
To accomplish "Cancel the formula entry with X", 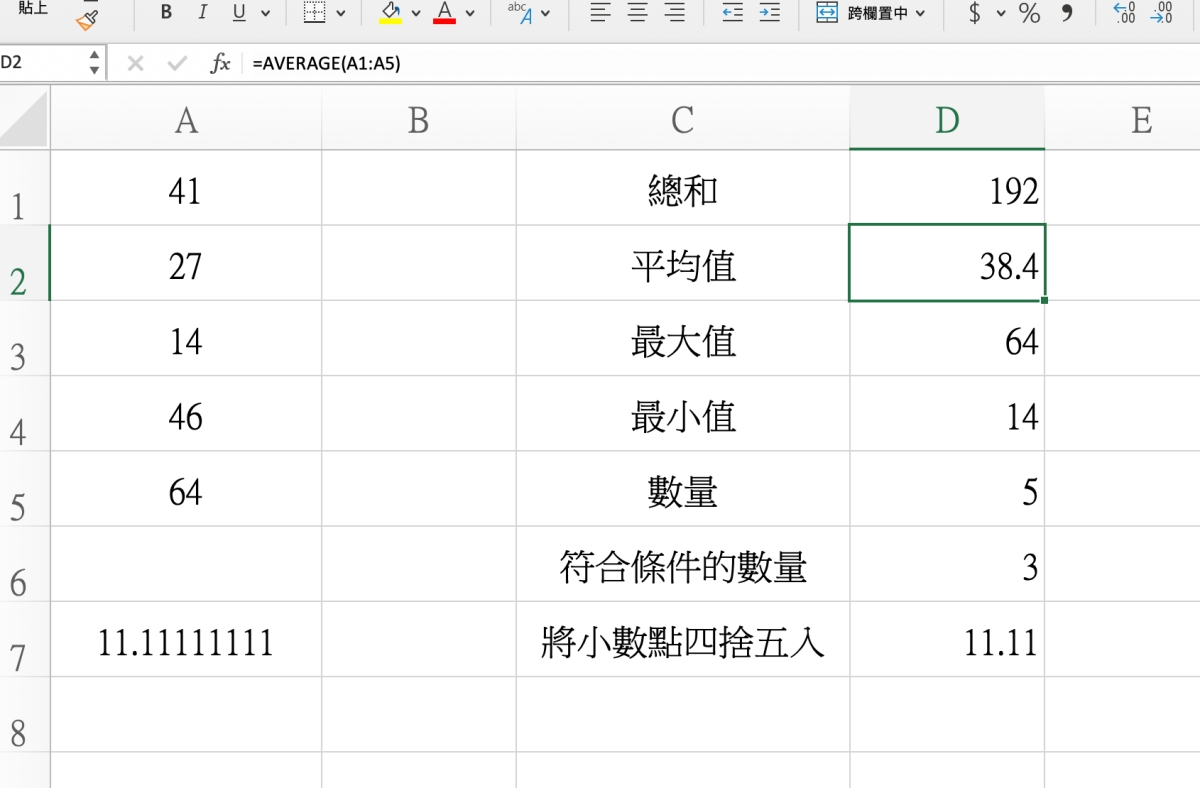I will (x=135, y=64).
